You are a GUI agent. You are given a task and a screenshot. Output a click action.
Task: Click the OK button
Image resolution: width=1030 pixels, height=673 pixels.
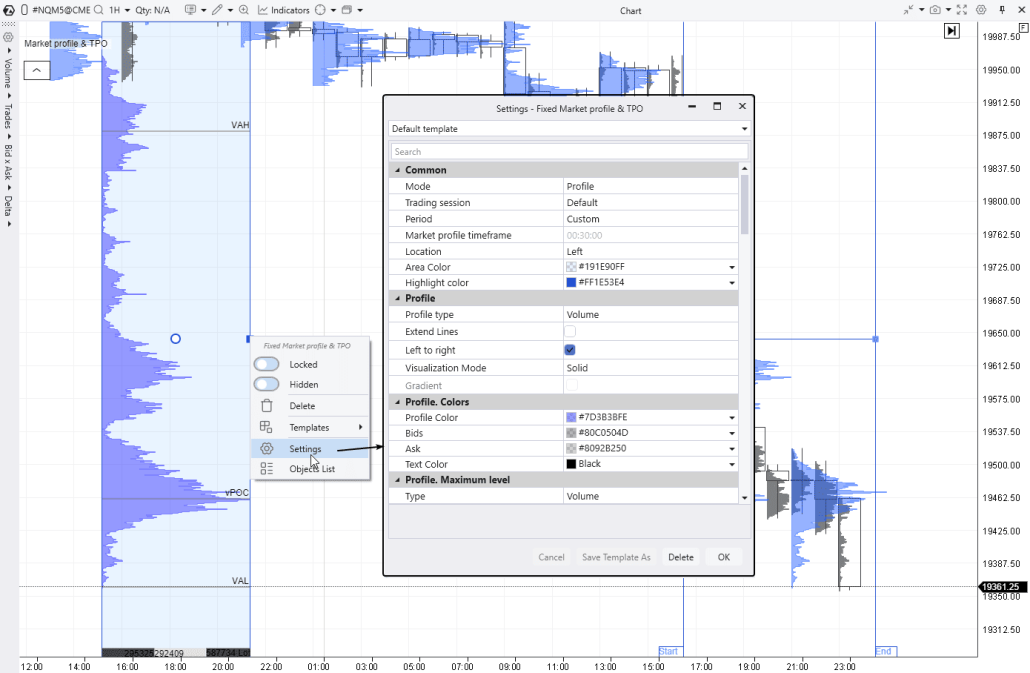pos(723,557)
